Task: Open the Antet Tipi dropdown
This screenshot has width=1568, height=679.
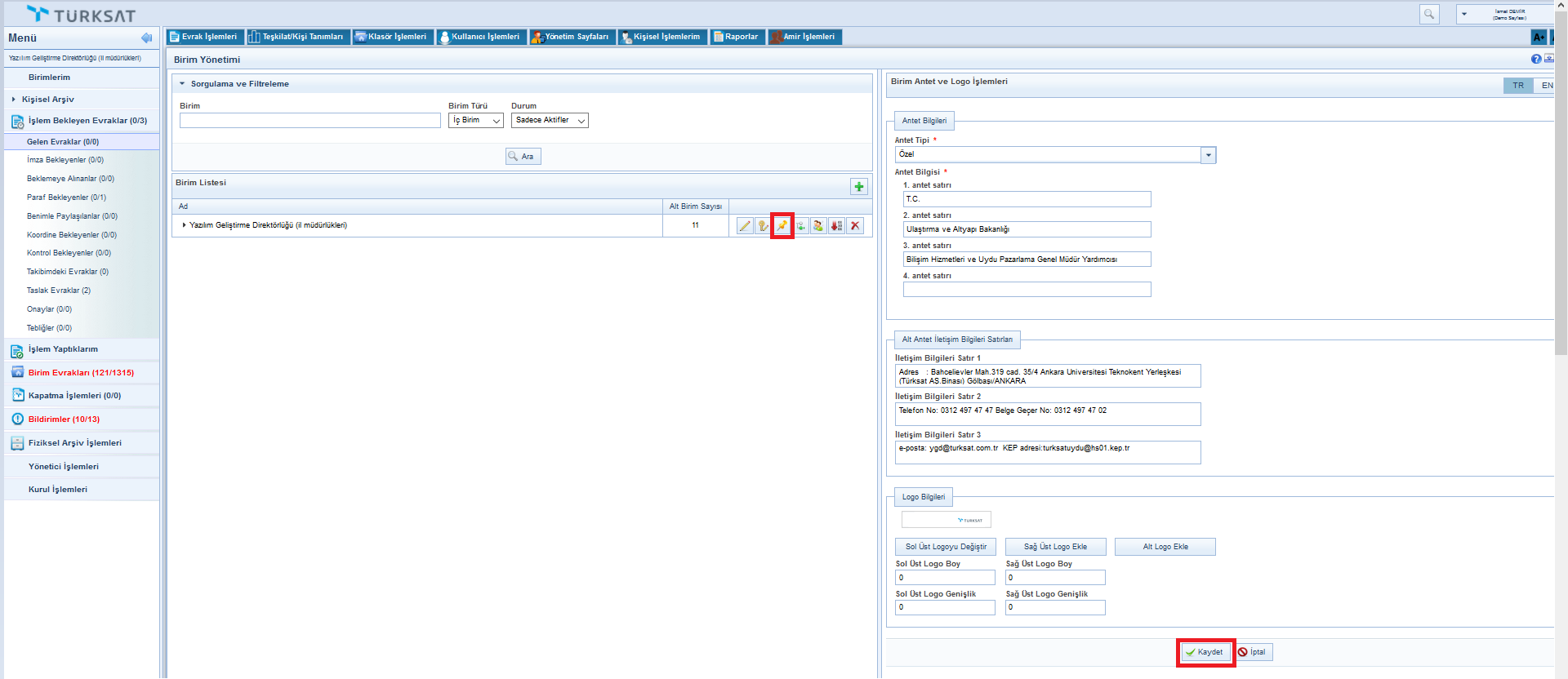Action: pyautogui.click(x=1208, y=155)
